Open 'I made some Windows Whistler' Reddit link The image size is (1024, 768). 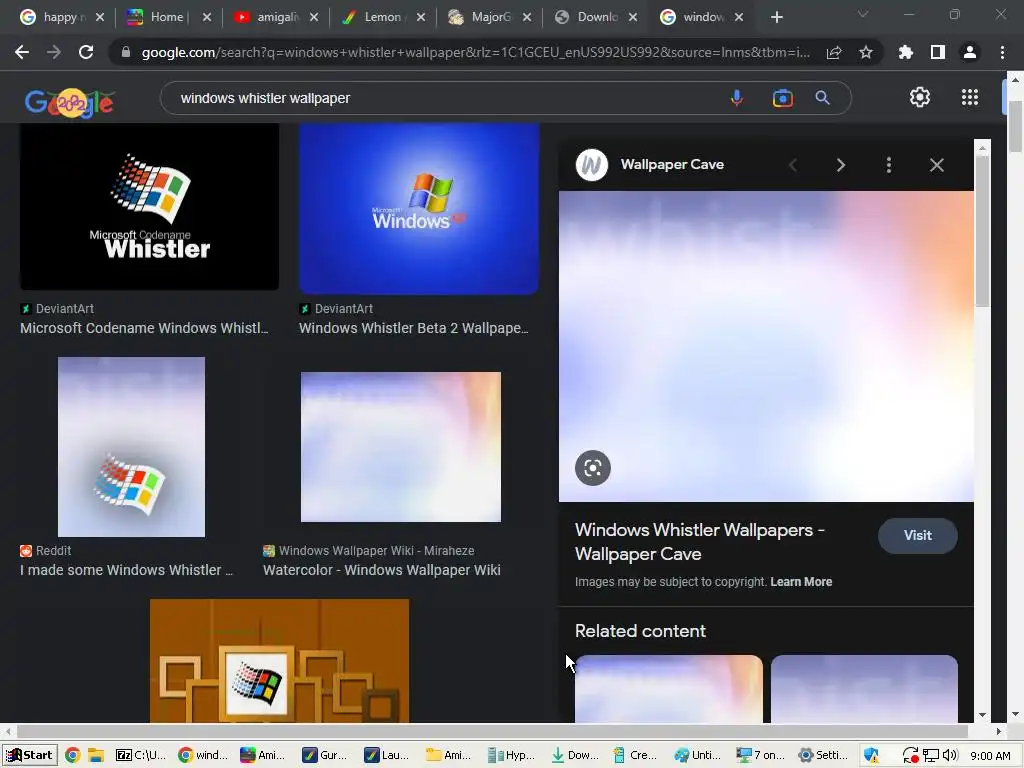126,570
